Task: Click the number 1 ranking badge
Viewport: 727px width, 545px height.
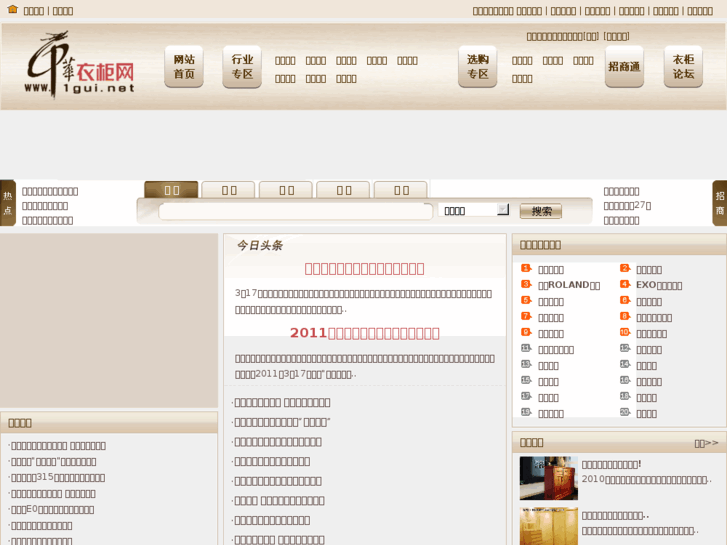Action: pyautogui.click(x=526, y=269)
